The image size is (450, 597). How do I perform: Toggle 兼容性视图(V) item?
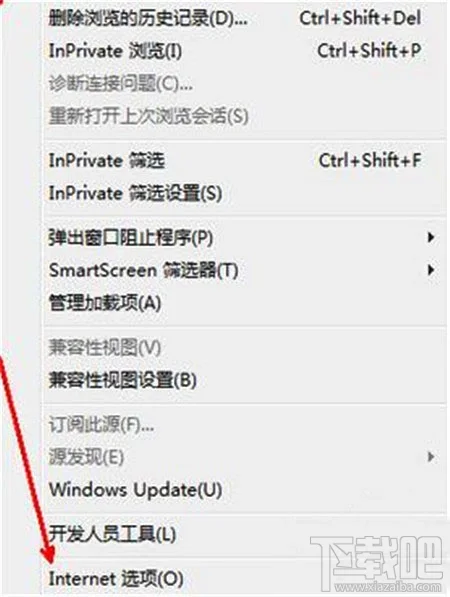click(x=244, y=348)
